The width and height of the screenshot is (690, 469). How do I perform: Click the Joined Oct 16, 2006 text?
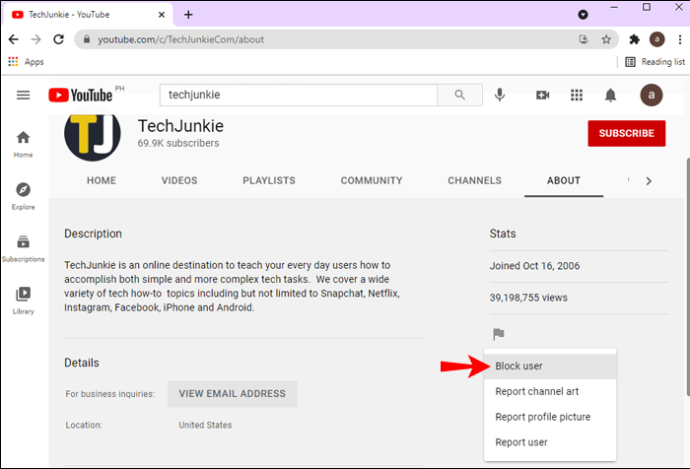click(535, 266)
